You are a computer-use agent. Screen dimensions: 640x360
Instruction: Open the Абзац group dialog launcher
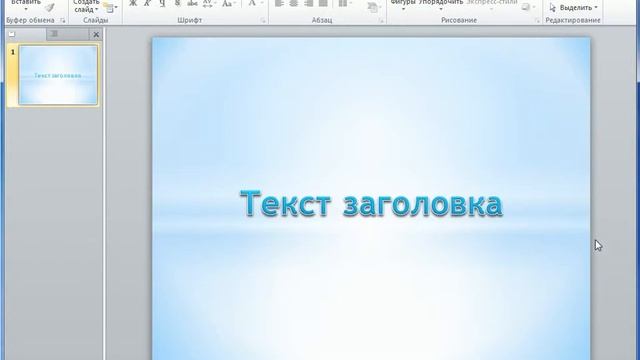click(382, 20)
